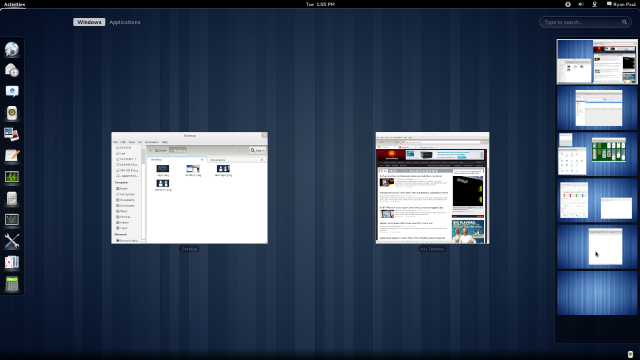The width and height of the screenshot is (640, 360).
Task: Open the Shotwell photo manager dash icon
Action: [x=12, y=134]
